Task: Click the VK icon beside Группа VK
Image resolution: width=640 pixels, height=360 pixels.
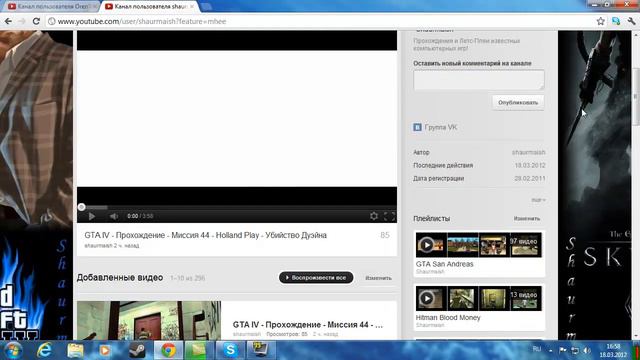Action: 417,127
